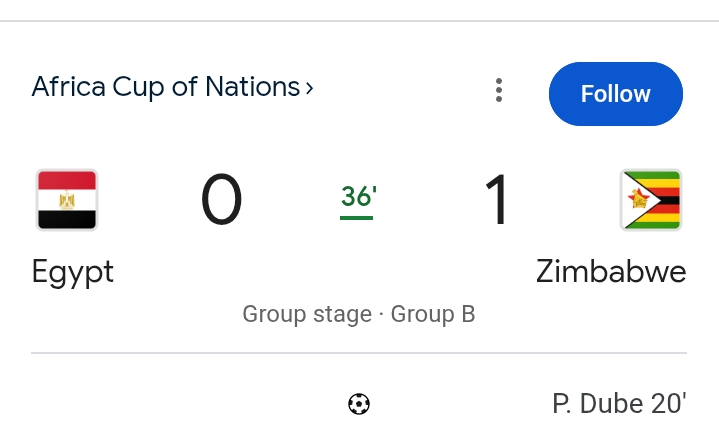Click the golden eagle on Egypt's flag

click(x=67, y=200)
